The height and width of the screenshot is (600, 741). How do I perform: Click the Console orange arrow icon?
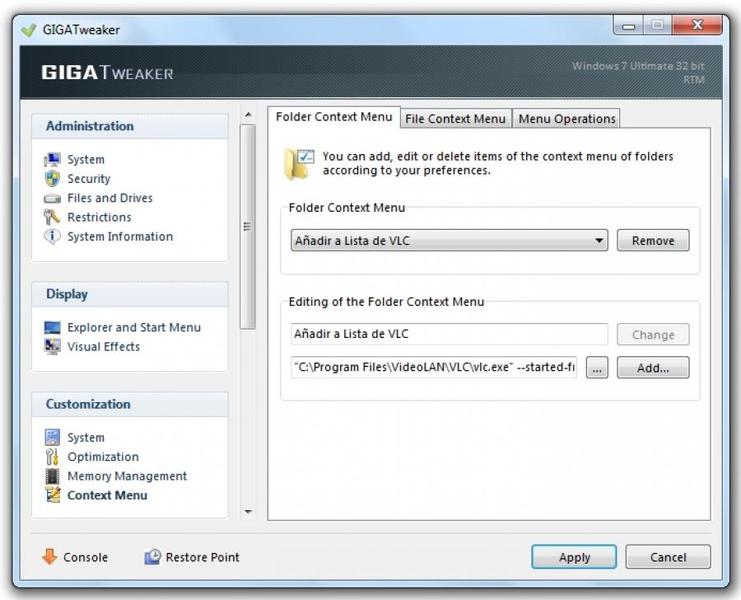[x=49, y=557]
